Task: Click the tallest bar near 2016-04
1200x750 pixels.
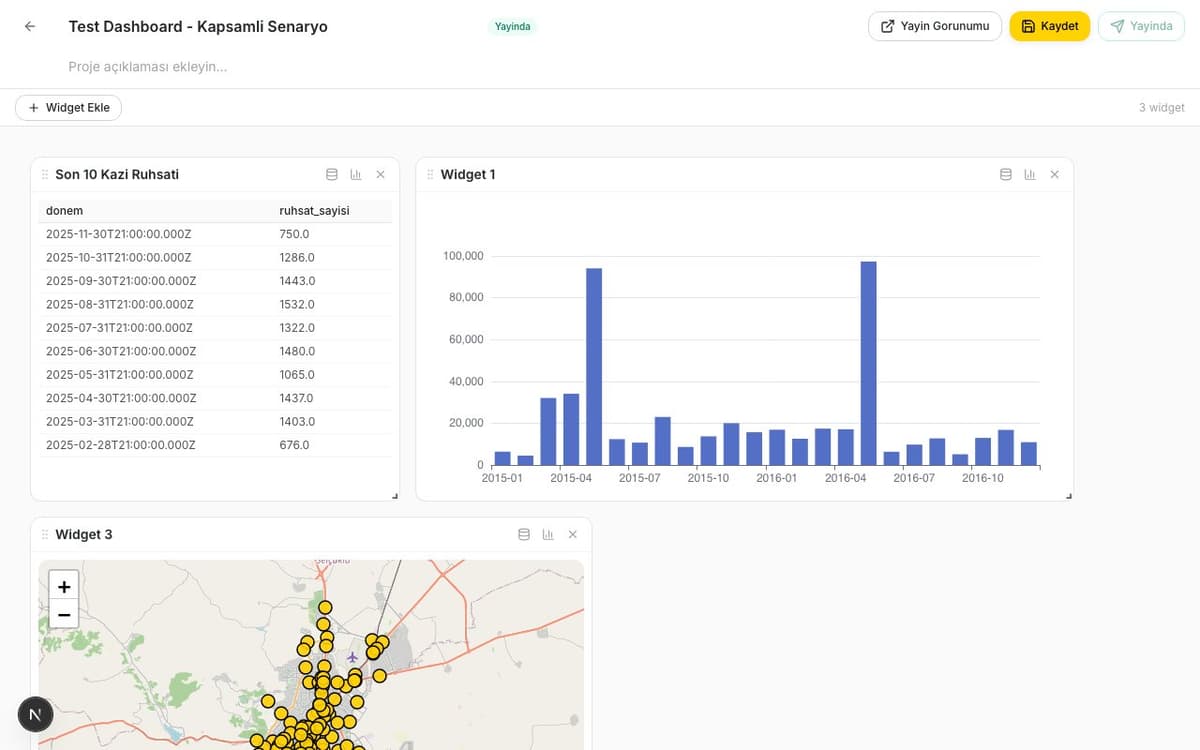Action: coord(868,363)
